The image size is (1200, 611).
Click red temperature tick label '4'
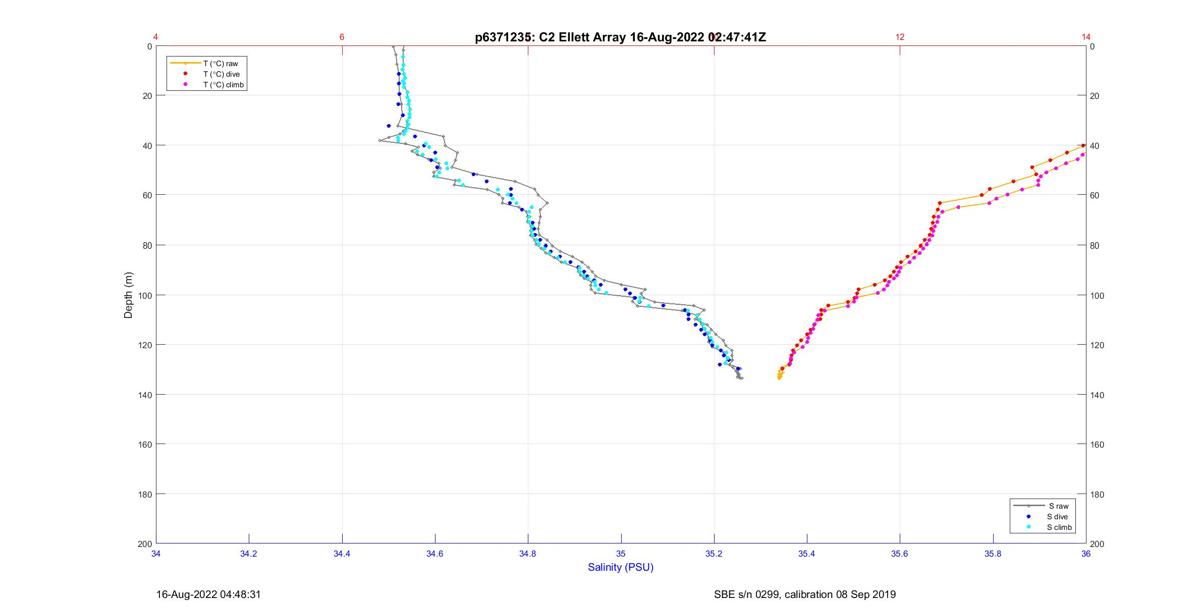156,37
